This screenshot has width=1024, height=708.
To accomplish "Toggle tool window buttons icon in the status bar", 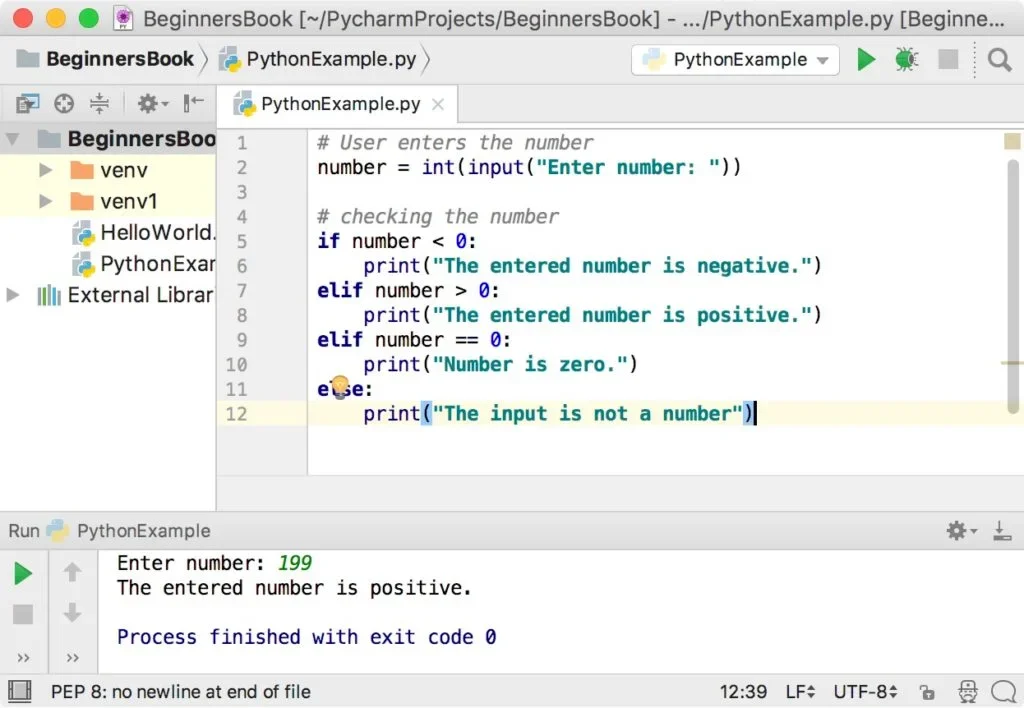I will tap(20, 691).
